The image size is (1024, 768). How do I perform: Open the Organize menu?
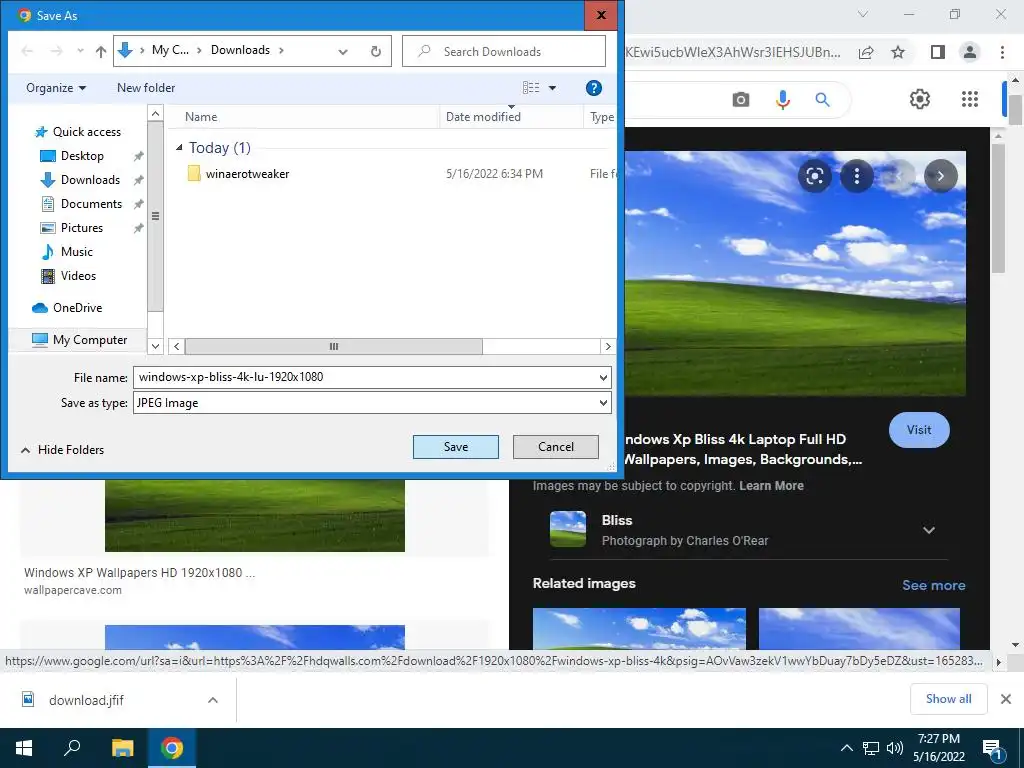pos(56,88)
